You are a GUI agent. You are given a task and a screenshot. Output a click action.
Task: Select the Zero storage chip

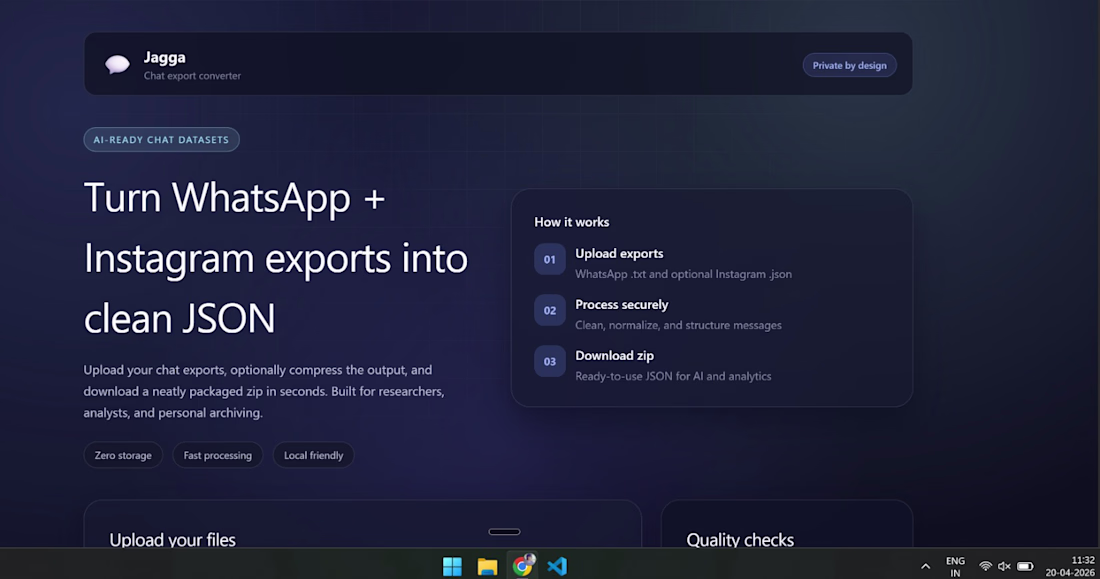pos(123,455)
